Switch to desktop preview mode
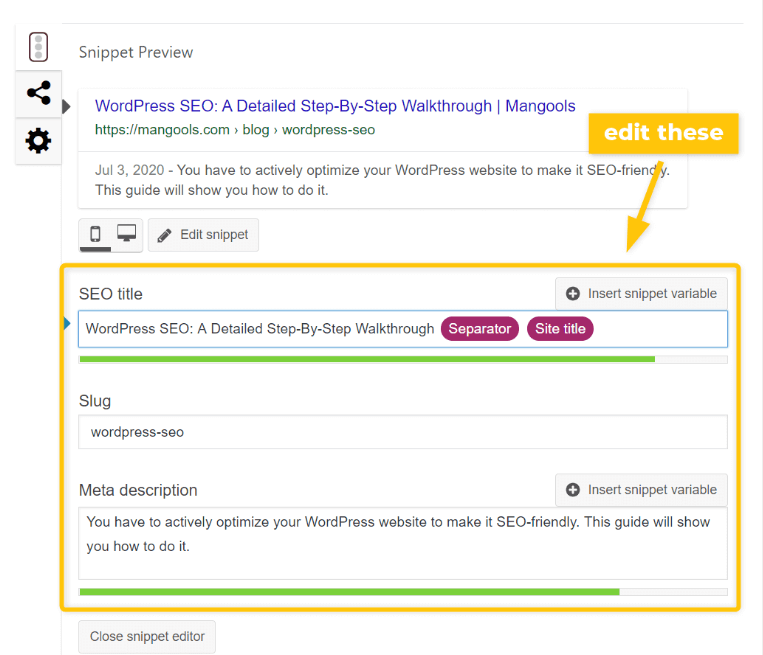763x655 pixels. click(127, 234)
